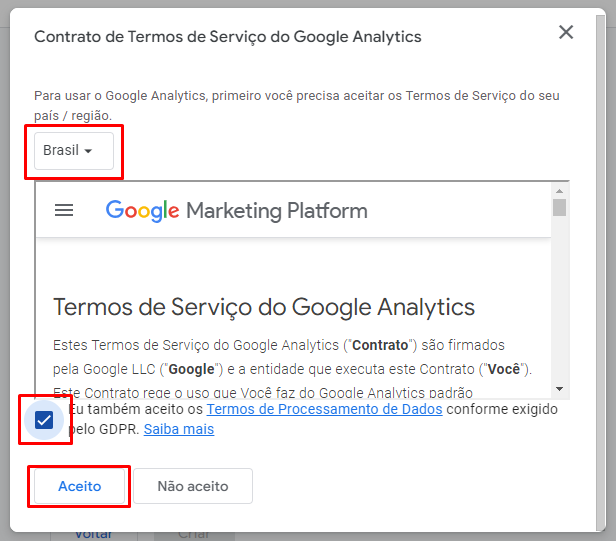The height and width of the screenshot is (541, 616).
Task: Click the Marketing Platform title text
Action: click(x=276, y=211)
